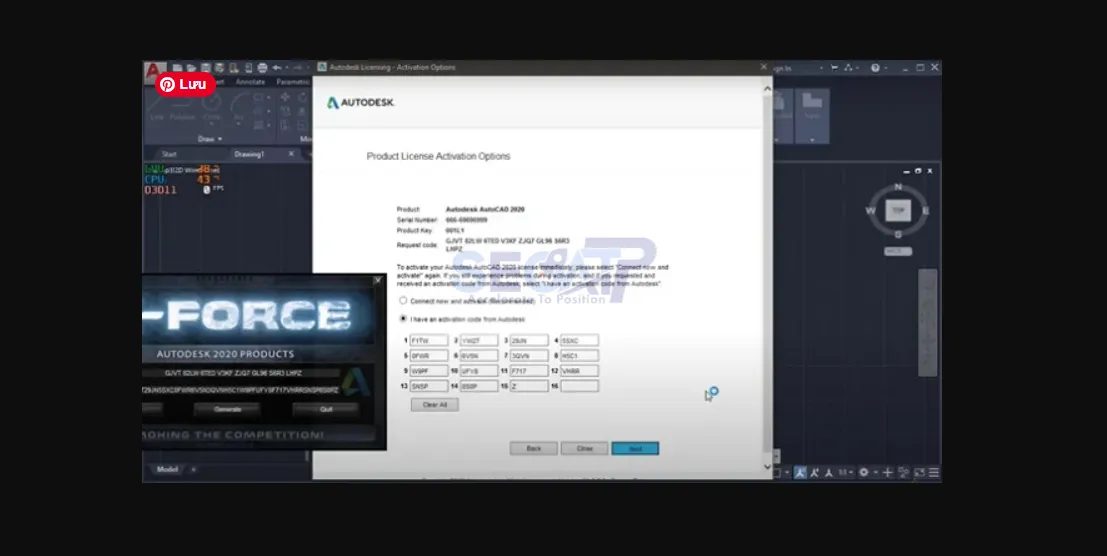Close the X-Force window with X
The image size is (1107, 556).
tap(377, 280)
